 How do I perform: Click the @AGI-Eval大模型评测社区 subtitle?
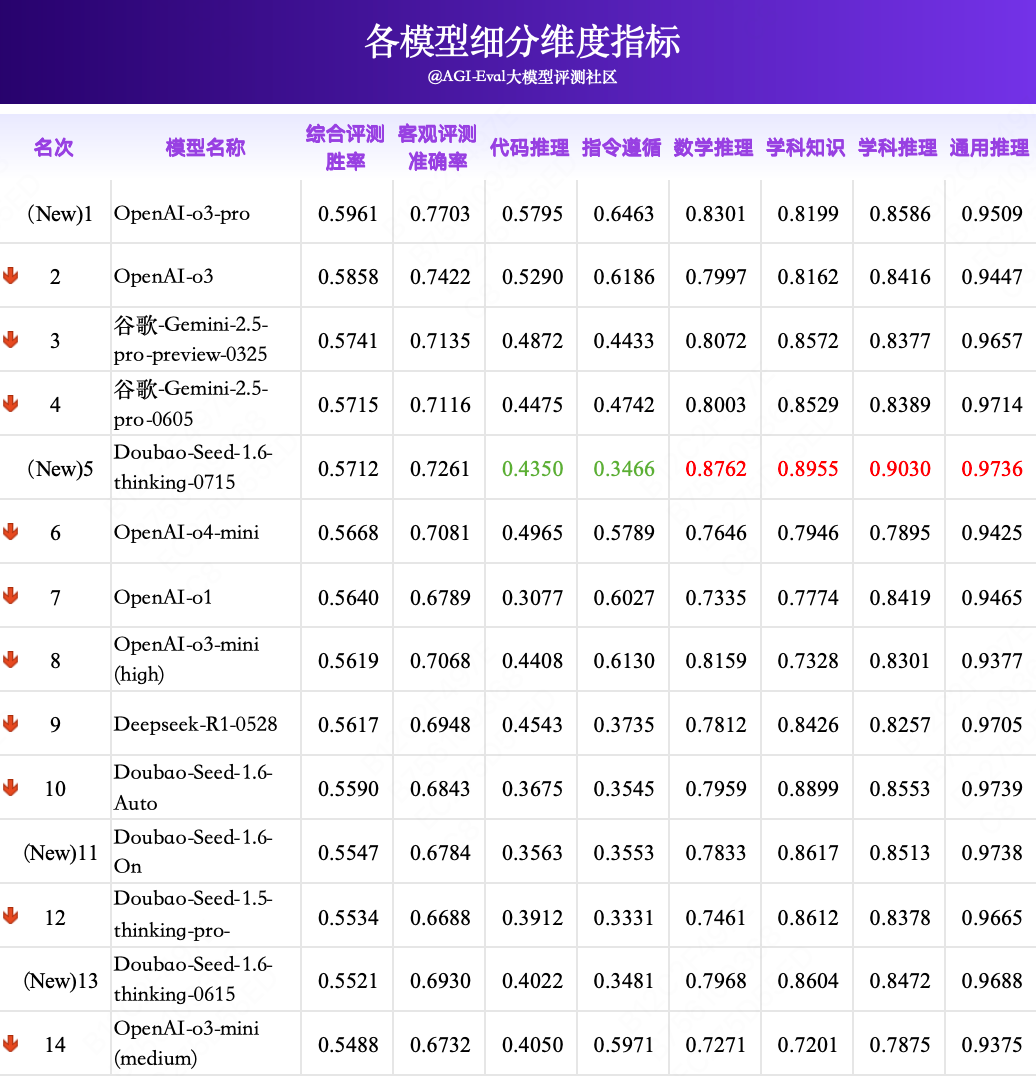pos(522,77)
